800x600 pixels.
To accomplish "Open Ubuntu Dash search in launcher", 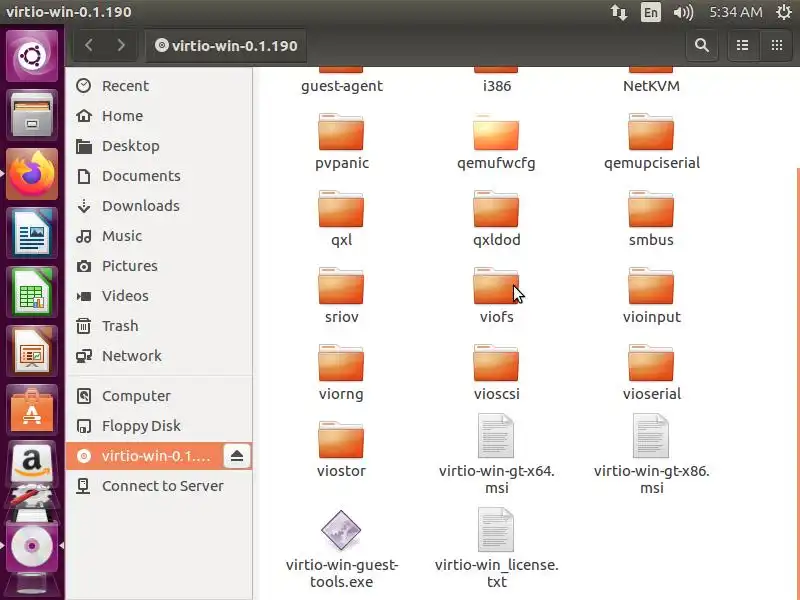I will point(32,55).
